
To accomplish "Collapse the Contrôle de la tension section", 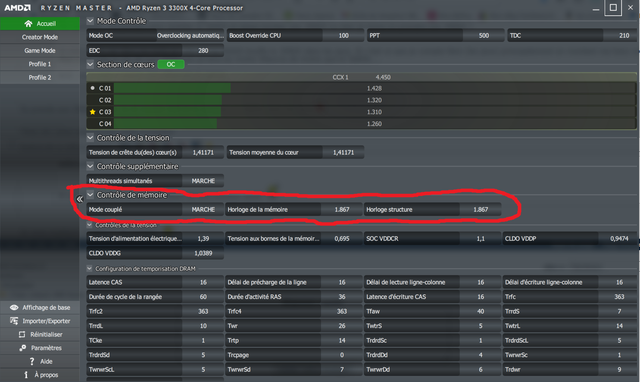I will pyautogui.click(x=90, y=138).
